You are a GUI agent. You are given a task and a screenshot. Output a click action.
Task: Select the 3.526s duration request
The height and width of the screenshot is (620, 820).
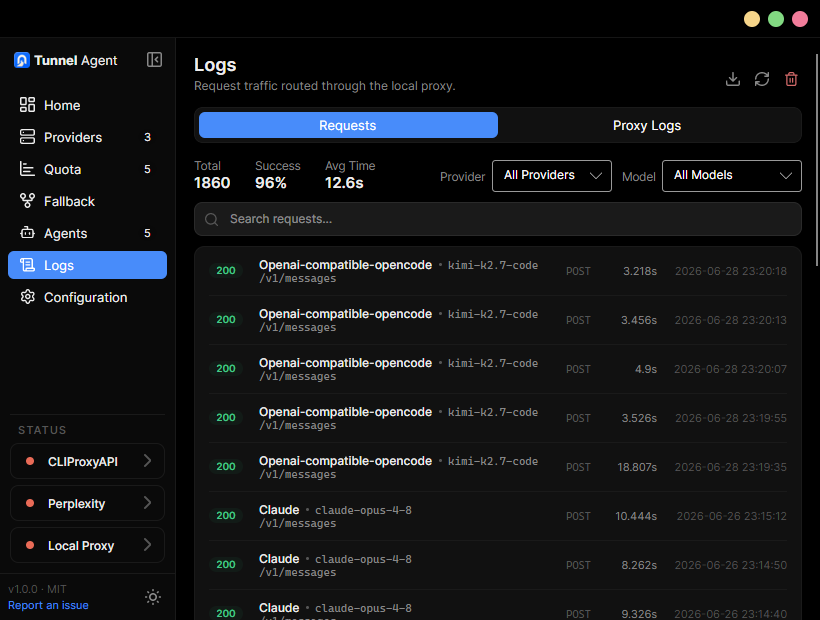[498, 418]
